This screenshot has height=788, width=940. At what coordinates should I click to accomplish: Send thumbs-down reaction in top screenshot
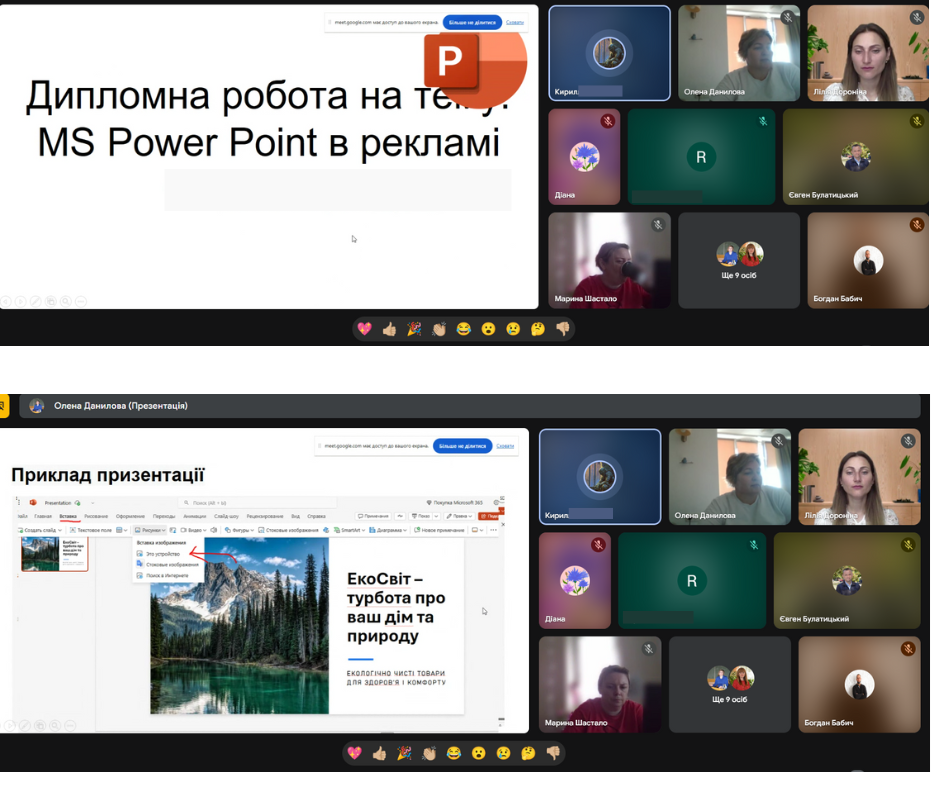pyautogui.click(x=562, y=329)
